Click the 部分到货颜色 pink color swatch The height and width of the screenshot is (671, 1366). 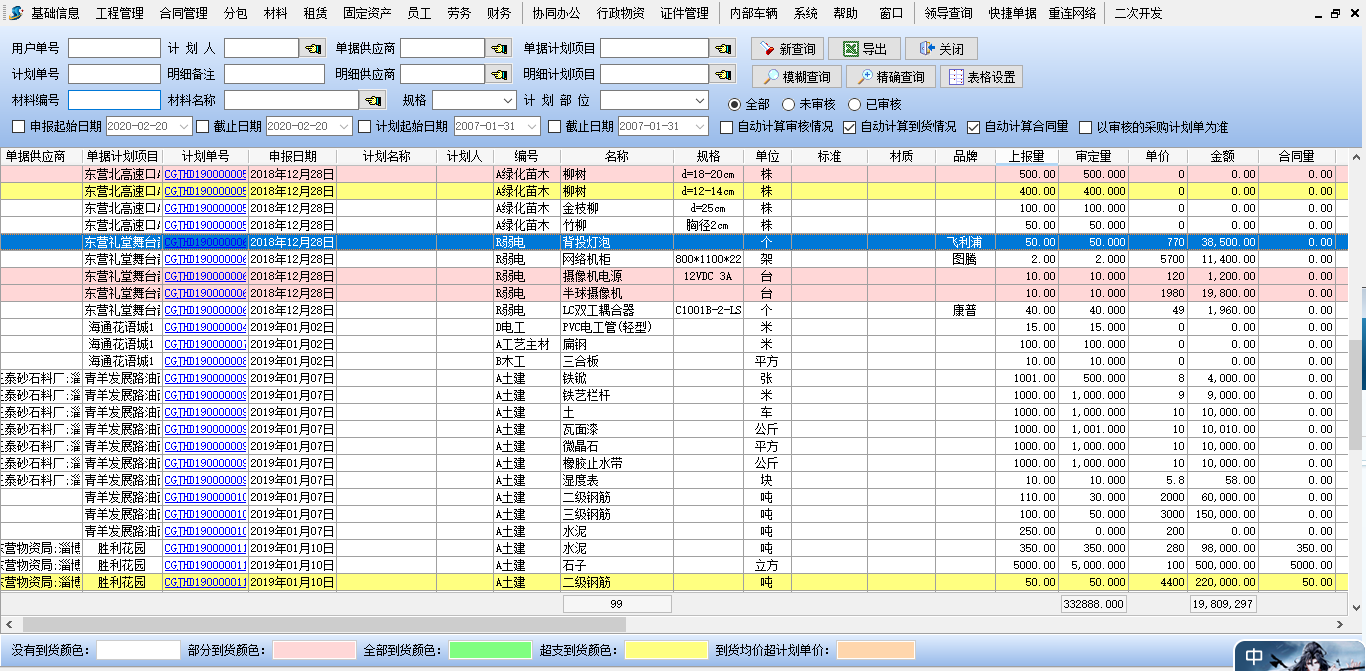click(x=313, y=650)
